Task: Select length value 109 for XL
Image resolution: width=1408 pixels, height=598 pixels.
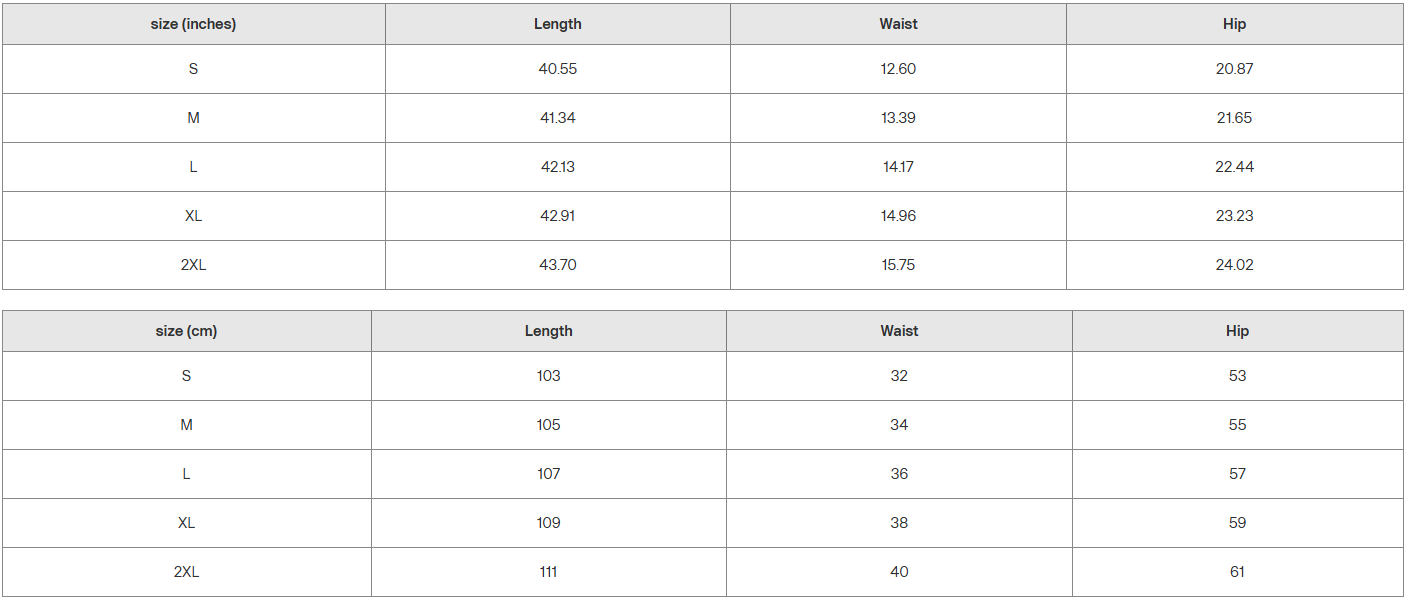Action: tap(548, 523)
